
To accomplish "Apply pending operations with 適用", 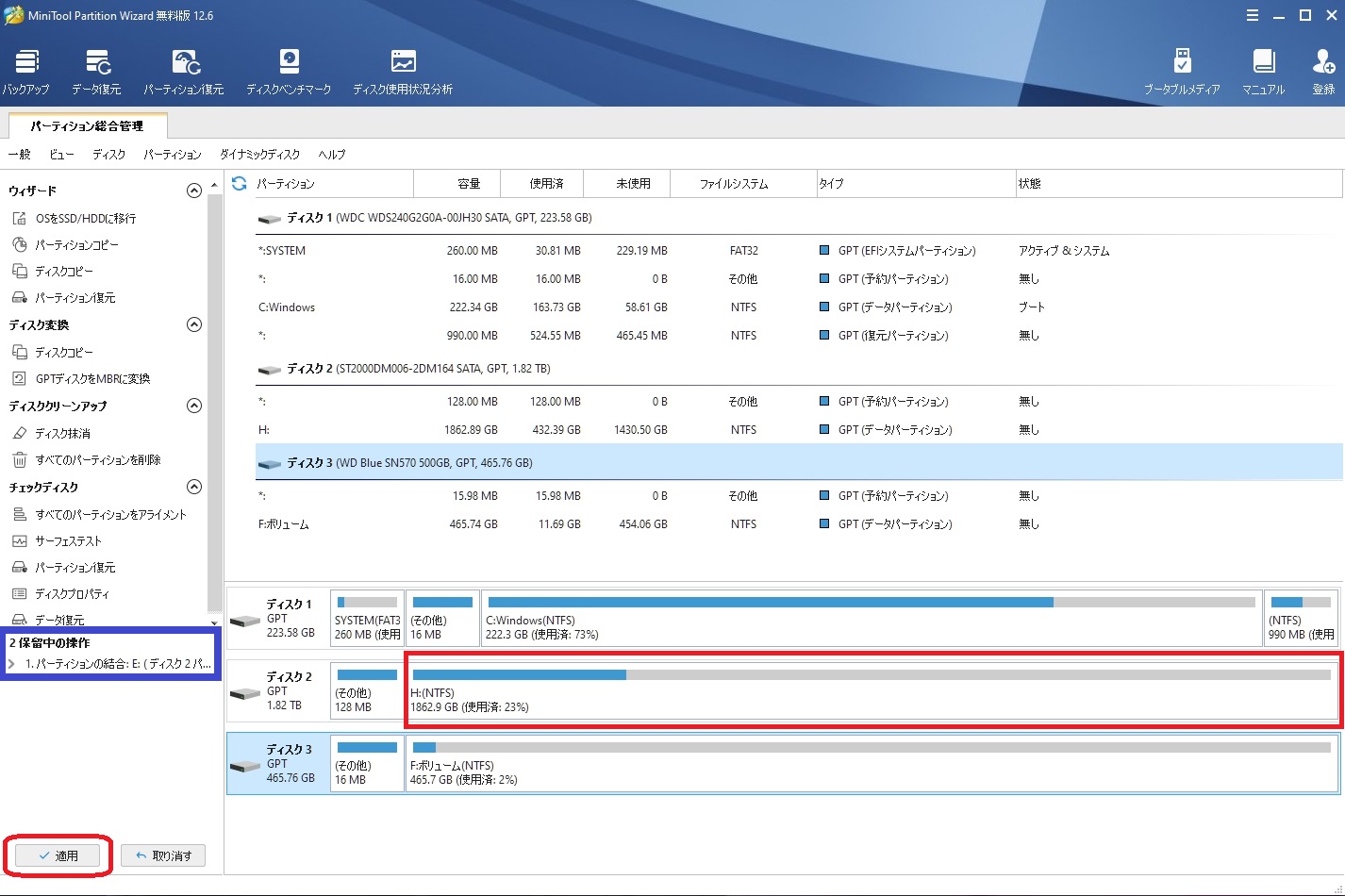I will 58,855.
